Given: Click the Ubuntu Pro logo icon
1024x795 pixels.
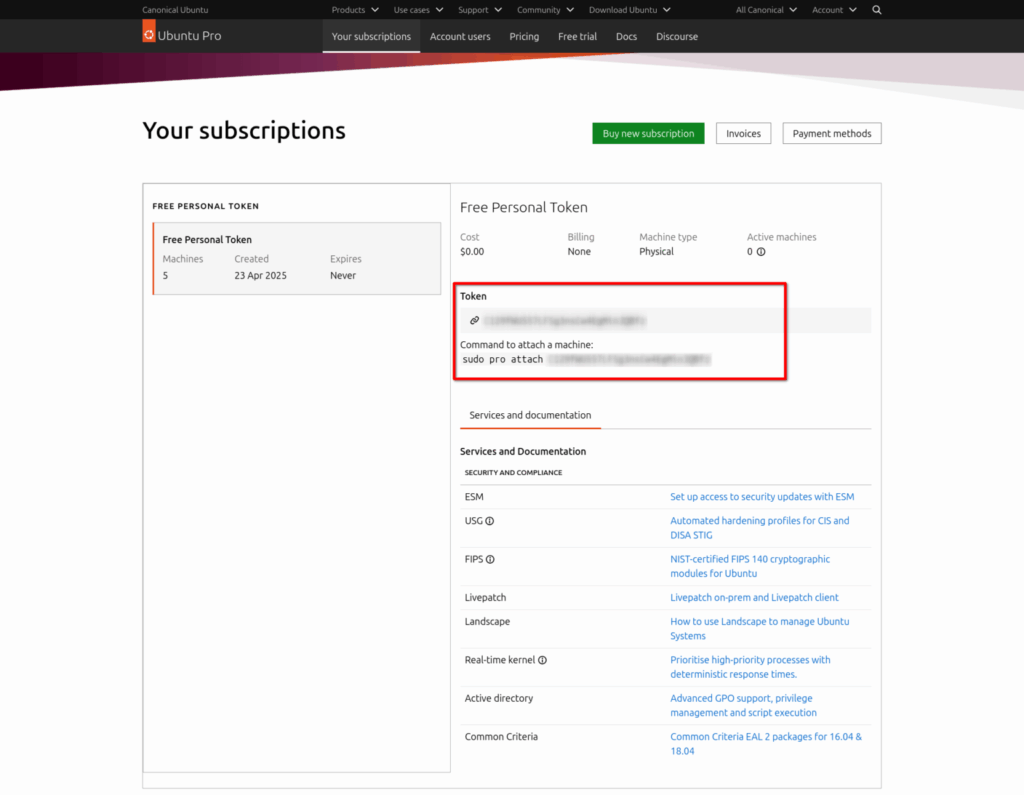Looking at the screenshot, I should (148, 31).
